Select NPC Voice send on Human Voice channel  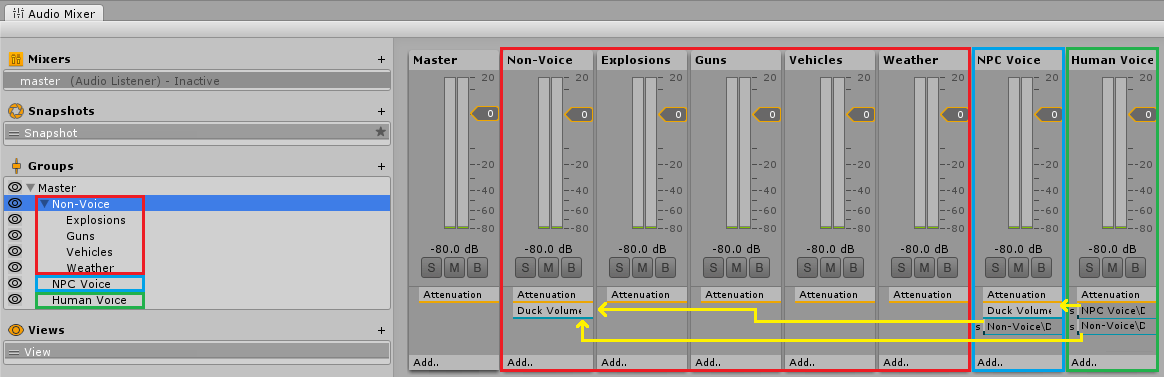point(1116,311)
